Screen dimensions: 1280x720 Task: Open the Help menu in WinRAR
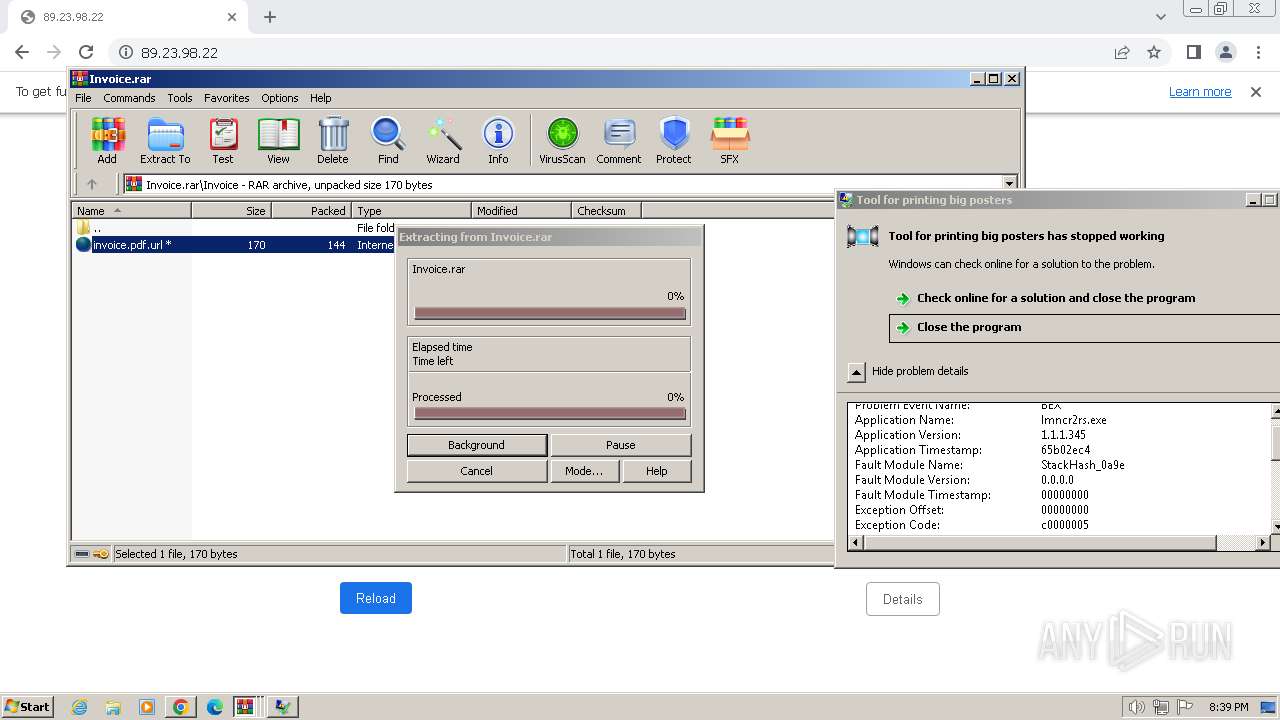pos(320,98)
